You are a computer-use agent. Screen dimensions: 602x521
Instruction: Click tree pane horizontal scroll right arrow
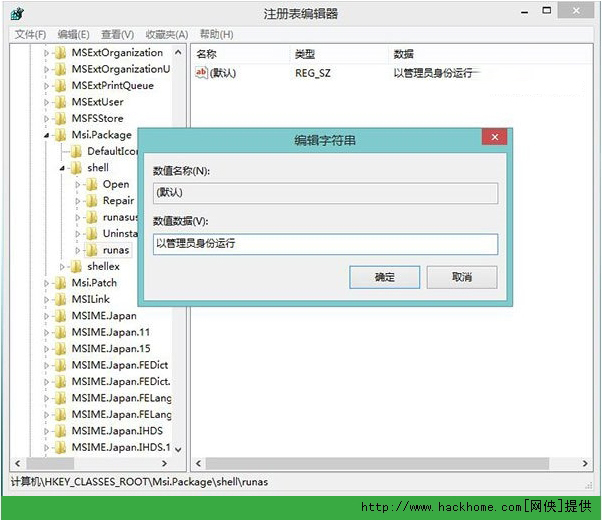click(164, 463)
